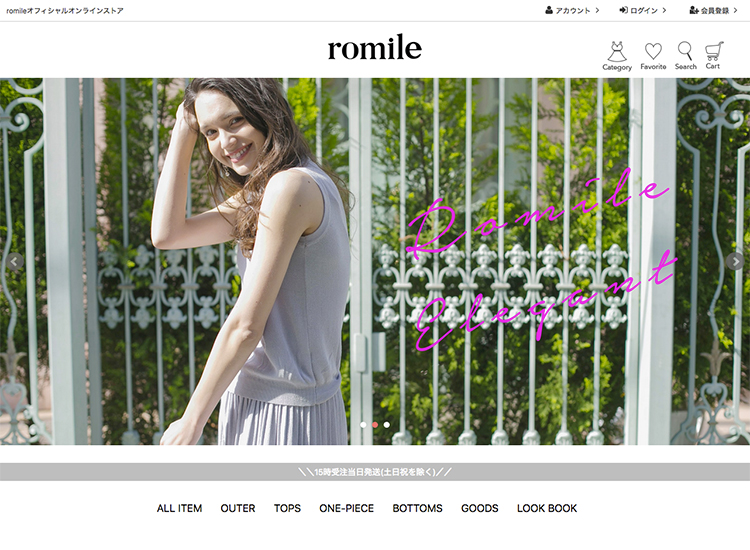The height and width of the screenshot is (550, 750).
Task: Open Favorite heart icon
Action: [653, 51]
